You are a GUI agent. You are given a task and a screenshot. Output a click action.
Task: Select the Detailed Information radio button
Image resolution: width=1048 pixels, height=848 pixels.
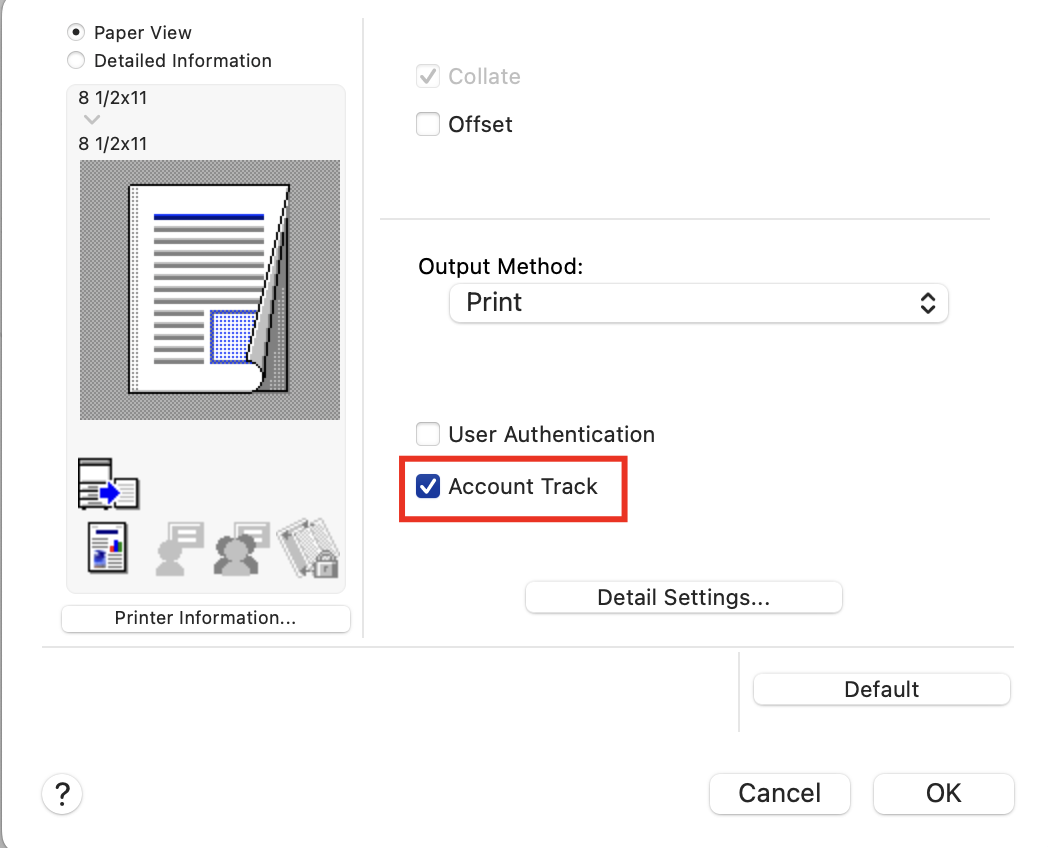tap(76, 61)
